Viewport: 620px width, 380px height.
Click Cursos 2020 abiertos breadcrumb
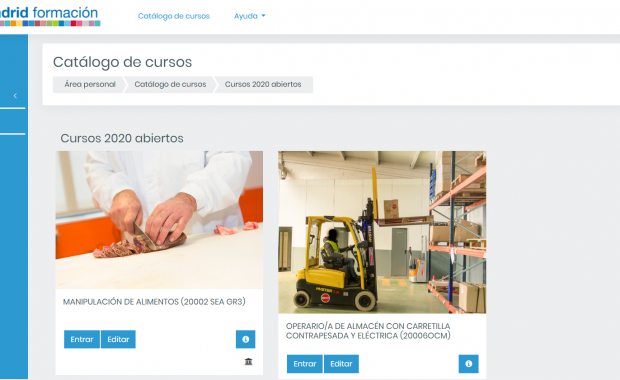(263, 84)
